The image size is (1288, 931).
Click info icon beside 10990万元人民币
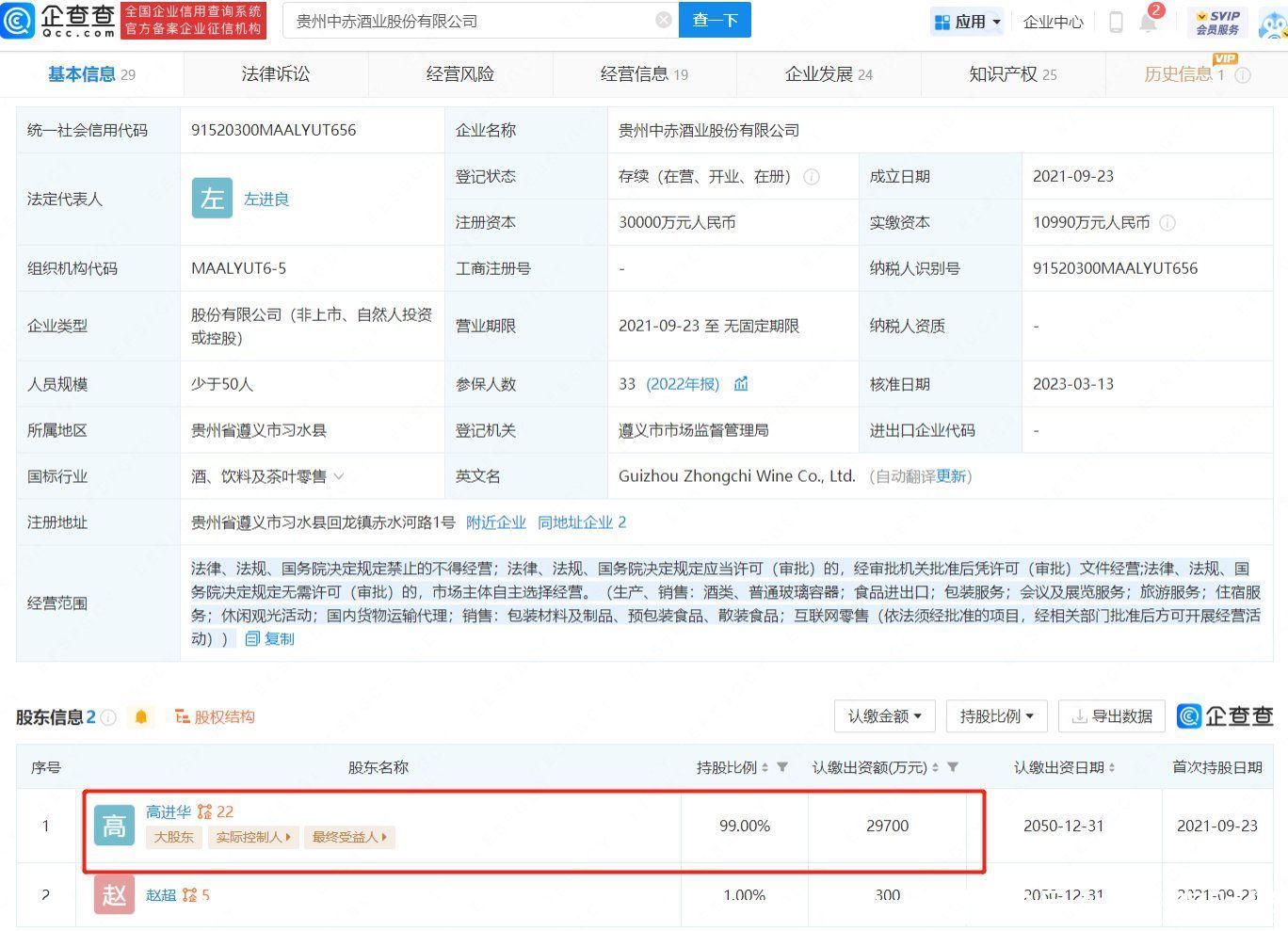point(1167,222)
